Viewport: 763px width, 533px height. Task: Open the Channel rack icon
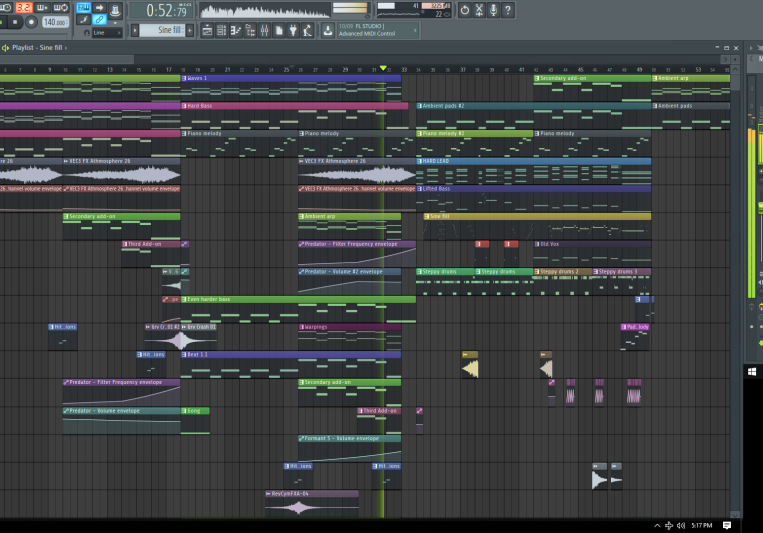pyautogui.click(x=221, y=31)
